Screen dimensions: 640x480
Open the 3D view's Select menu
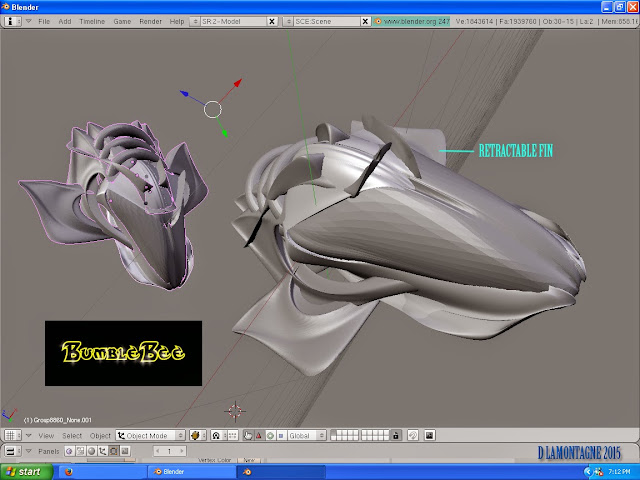click(72, 436)
